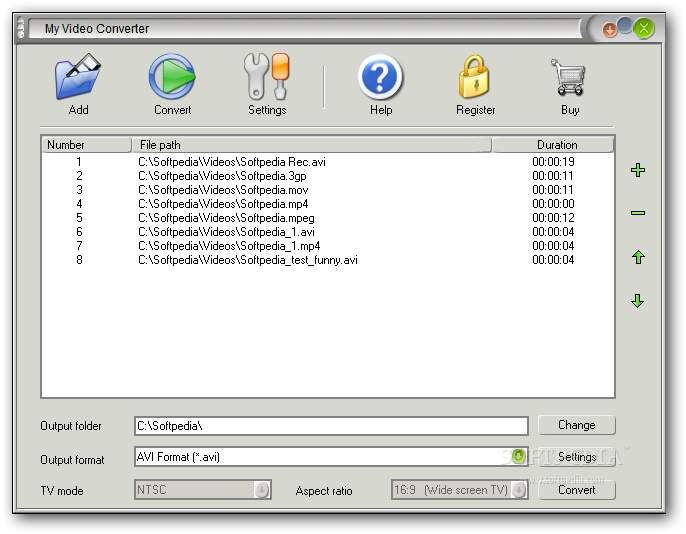Start conversion with the Convert play icon
The width and height of the screenshot is (686, 534).
[172, 77]
